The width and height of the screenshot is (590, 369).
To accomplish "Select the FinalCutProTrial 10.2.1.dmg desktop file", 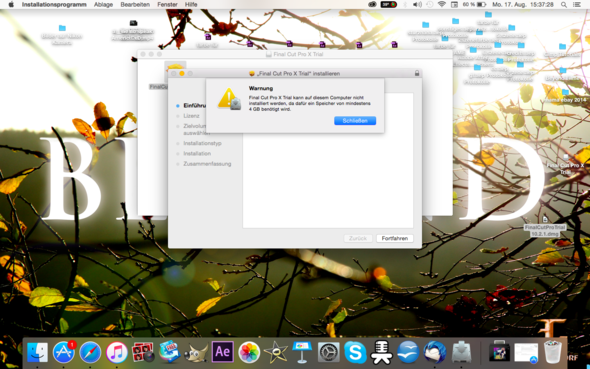I will 545,226.
